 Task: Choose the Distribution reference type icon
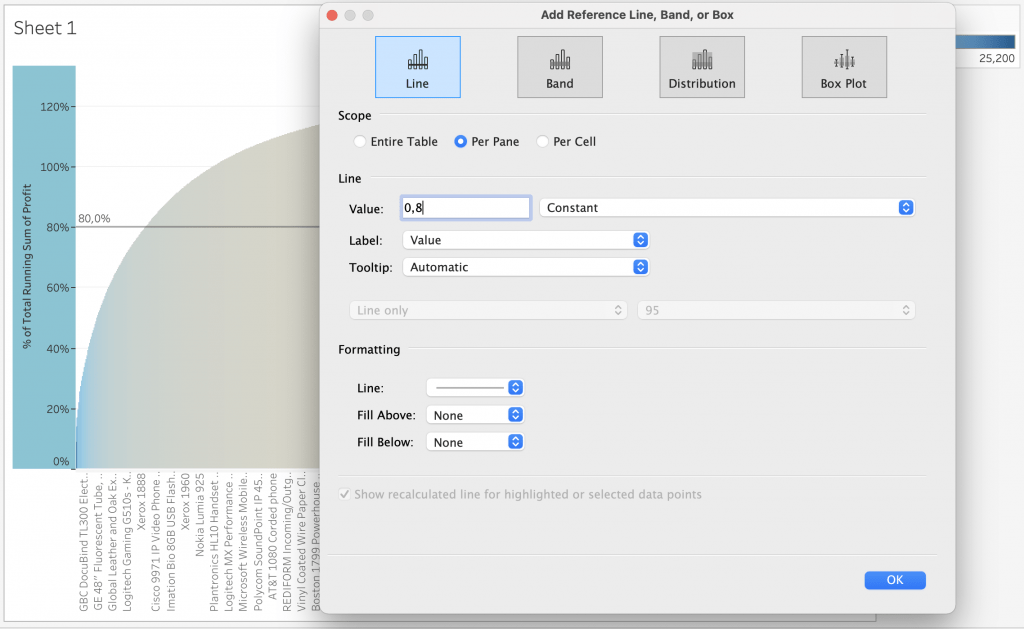click(701, 67)
